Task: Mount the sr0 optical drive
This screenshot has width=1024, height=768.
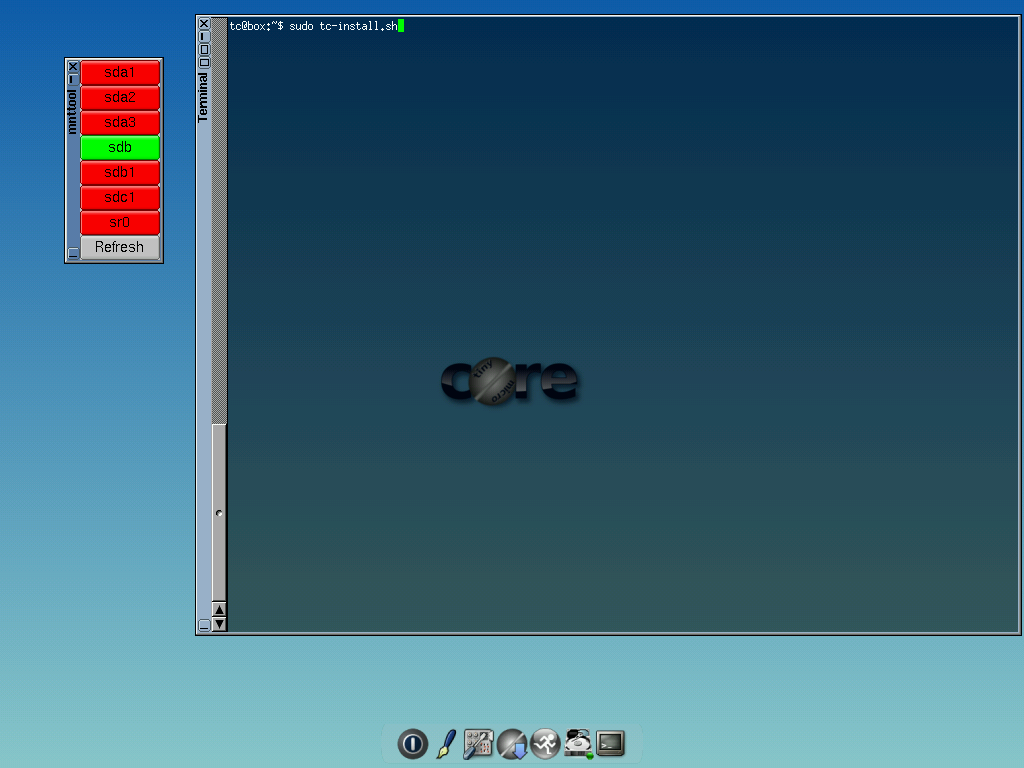Action: click(x=120, y=223)
